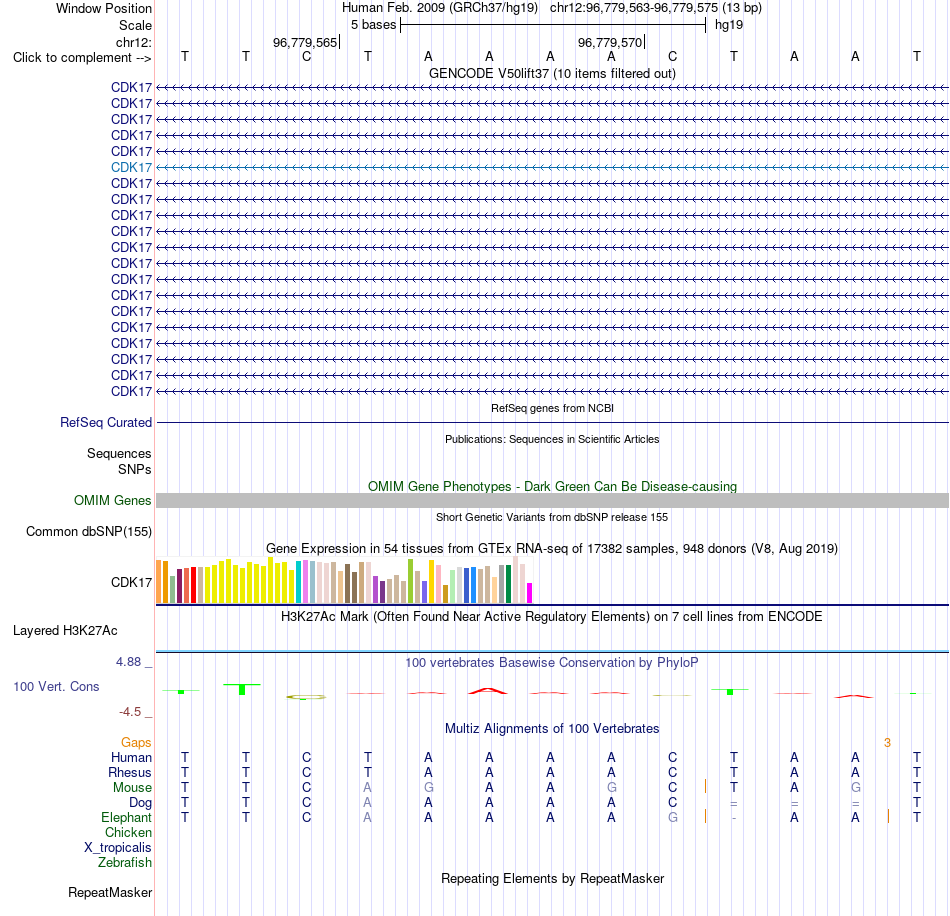Click the GENCODE V50lift37 track title
This screenshot has height=916, width=950.
[x=553, y=73]
